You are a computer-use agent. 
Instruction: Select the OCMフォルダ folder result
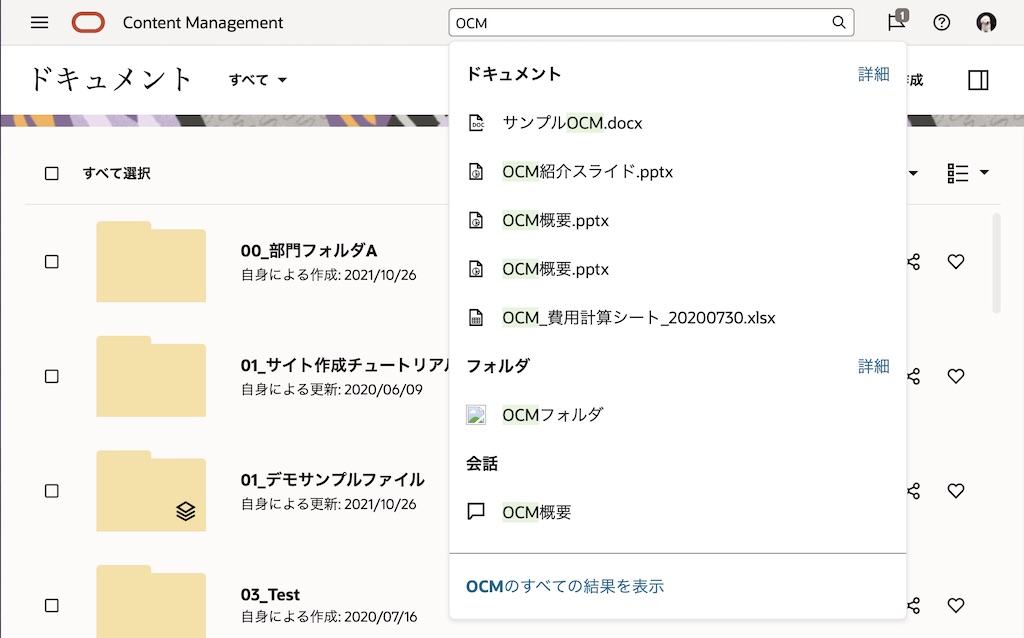tap(552, 414)
